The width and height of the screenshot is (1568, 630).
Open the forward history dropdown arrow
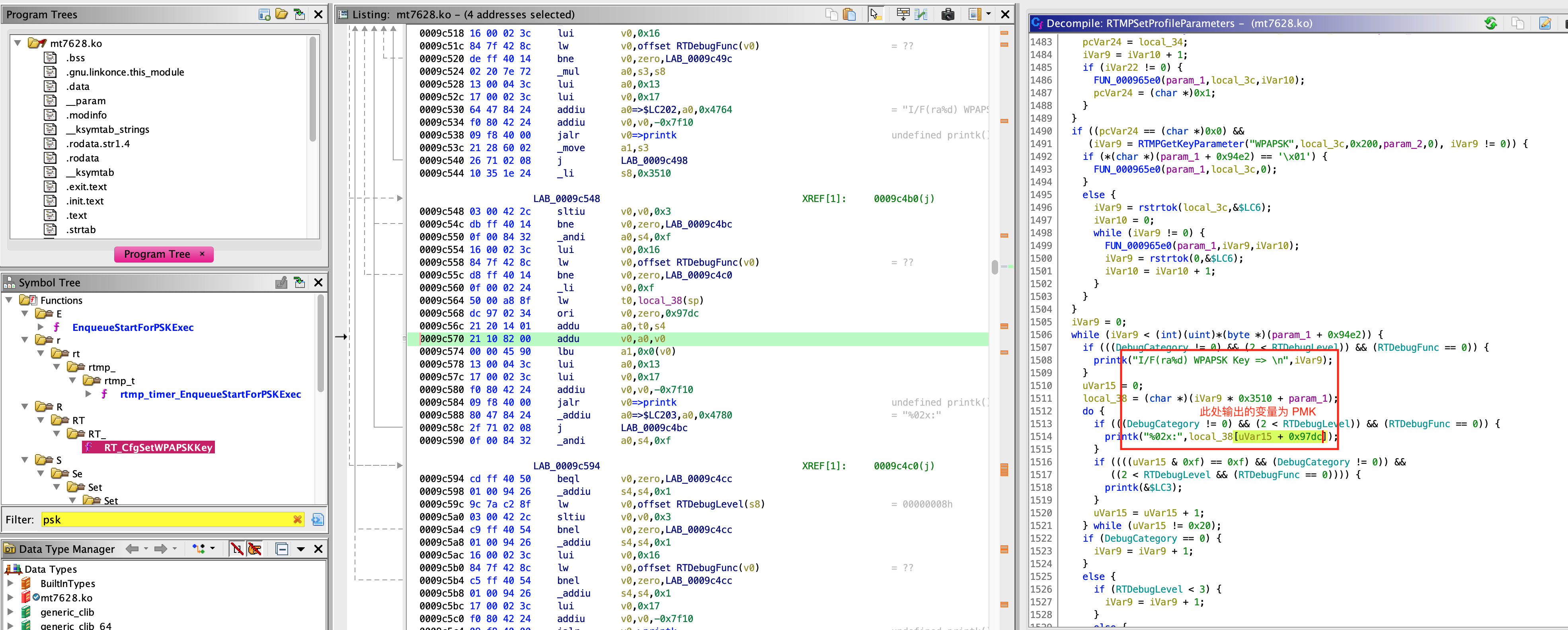point(175,548)
